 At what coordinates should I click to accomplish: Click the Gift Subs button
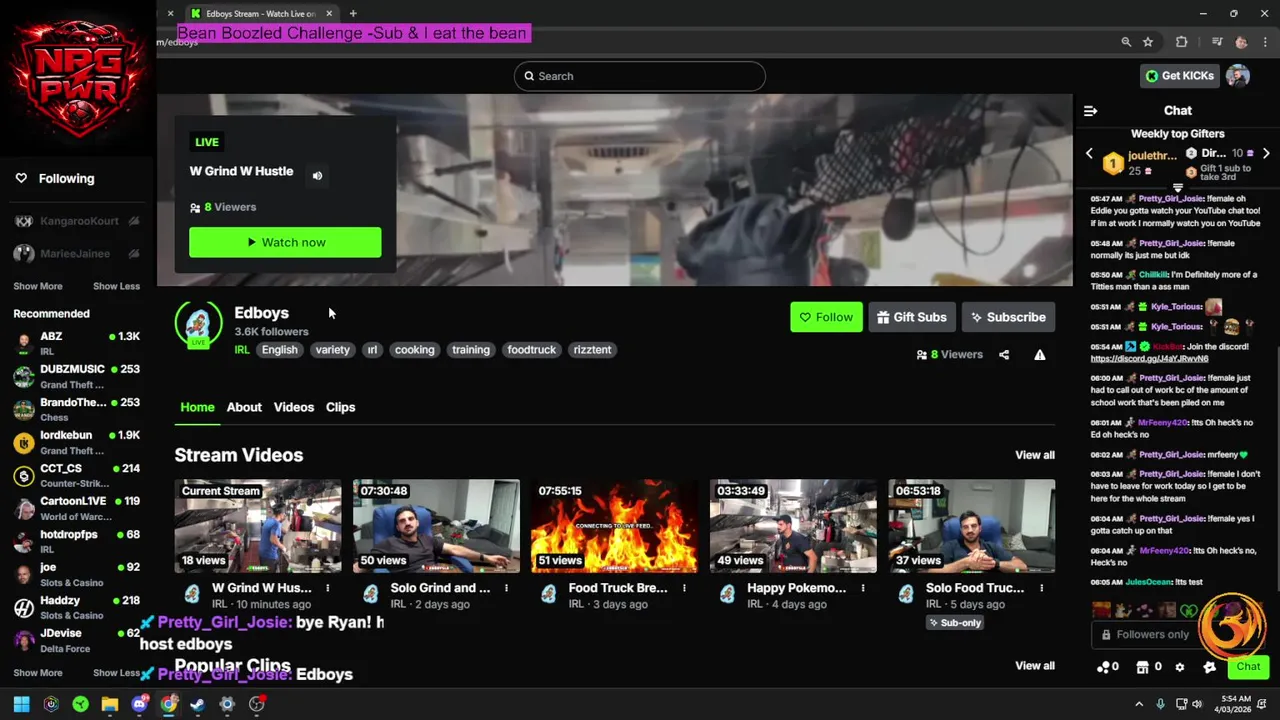click(x=912, y=317)
